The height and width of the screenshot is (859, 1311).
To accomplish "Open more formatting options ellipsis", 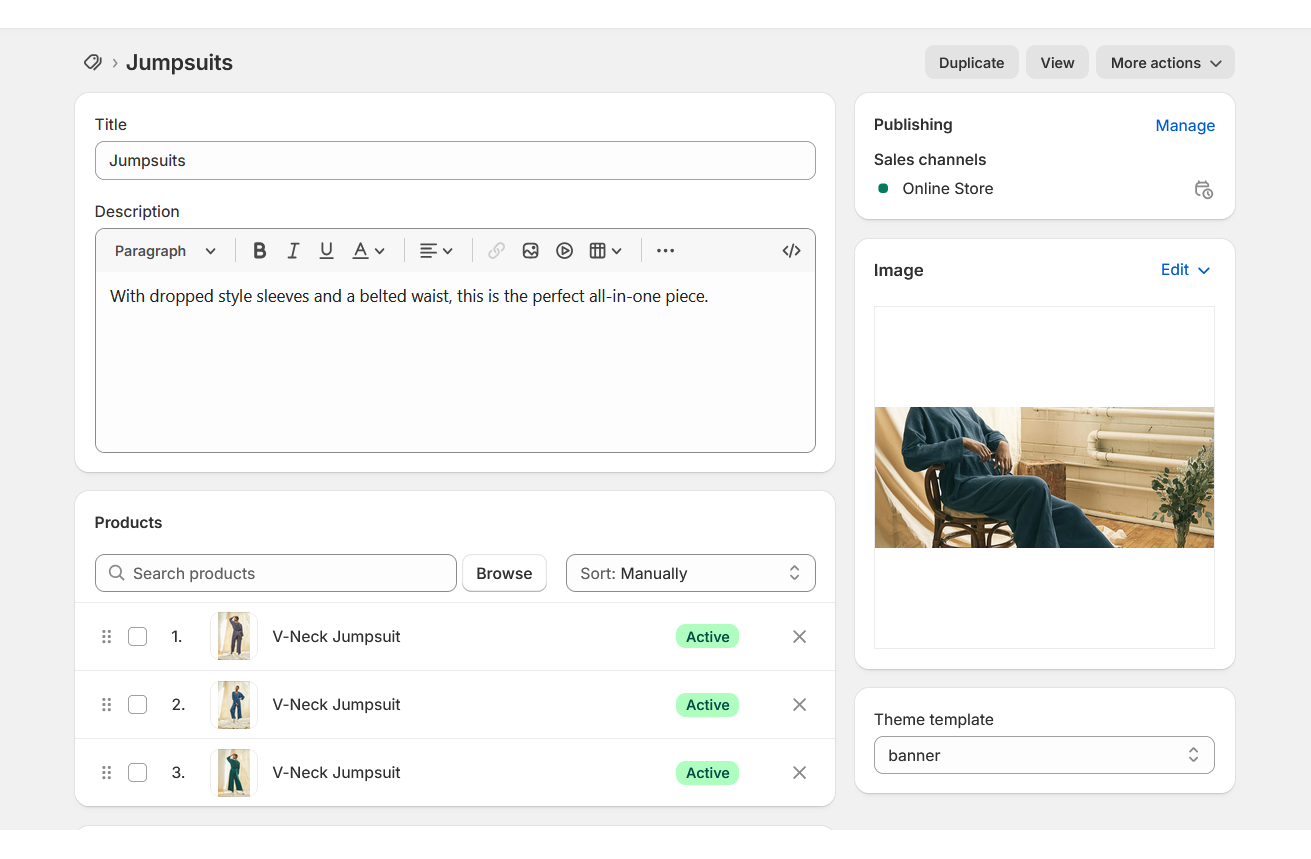I will tap(665, 251).
